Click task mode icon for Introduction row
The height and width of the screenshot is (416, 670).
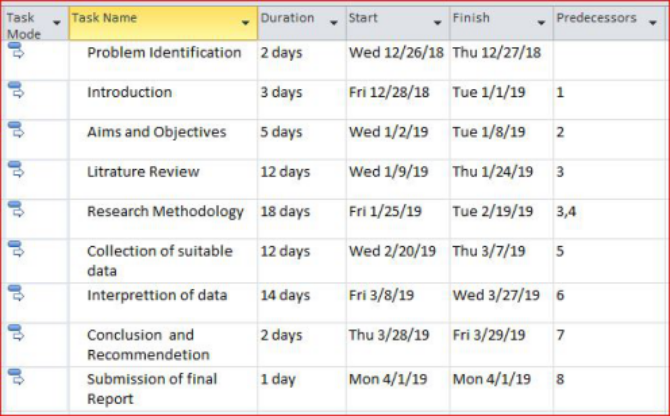click(x=16, y=90)
